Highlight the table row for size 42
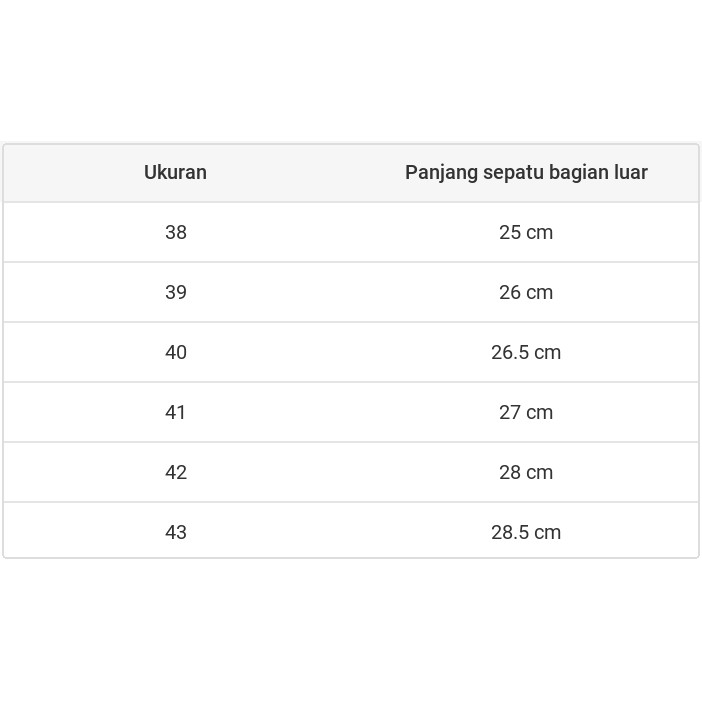The width and height of the screenshot is (702, 702). tap(350, 472)
